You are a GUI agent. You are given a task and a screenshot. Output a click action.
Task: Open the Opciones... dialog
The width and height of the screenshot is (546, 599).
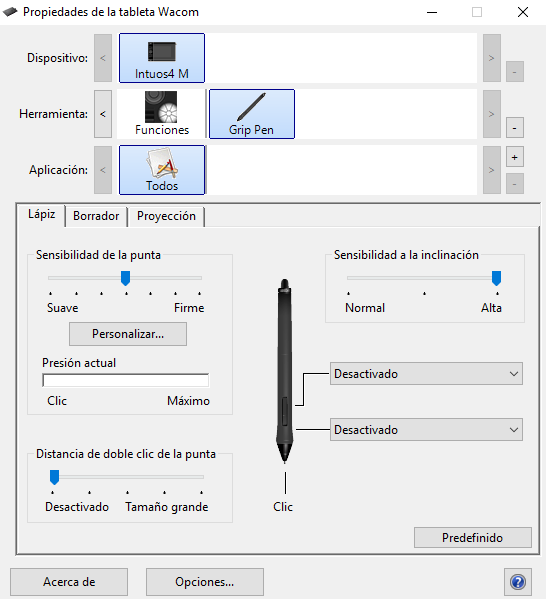(205, 582)
